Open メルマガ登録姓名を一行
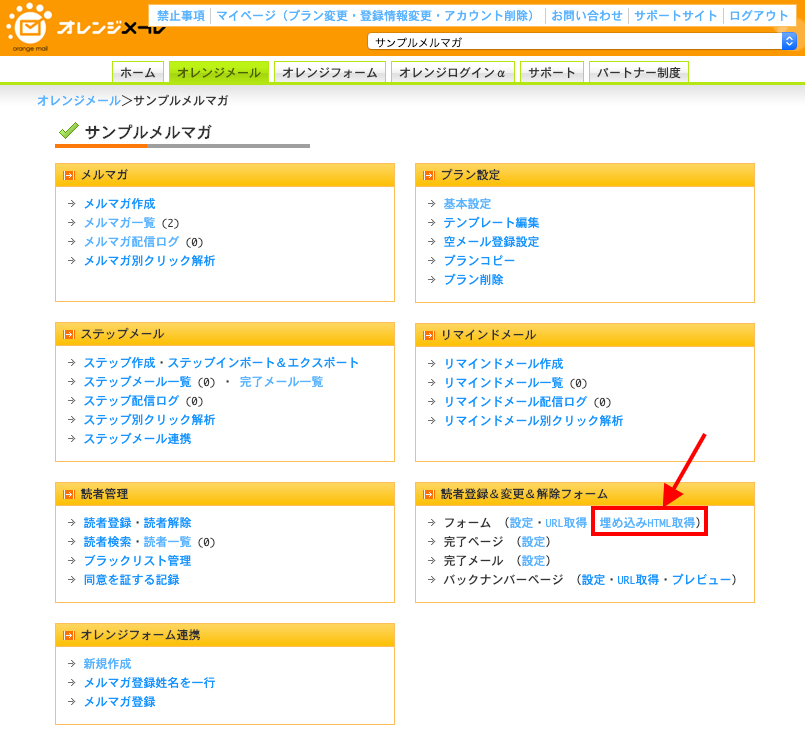This screenshot has width=805, height=743. pyautogui.click(x=149, y=683)
